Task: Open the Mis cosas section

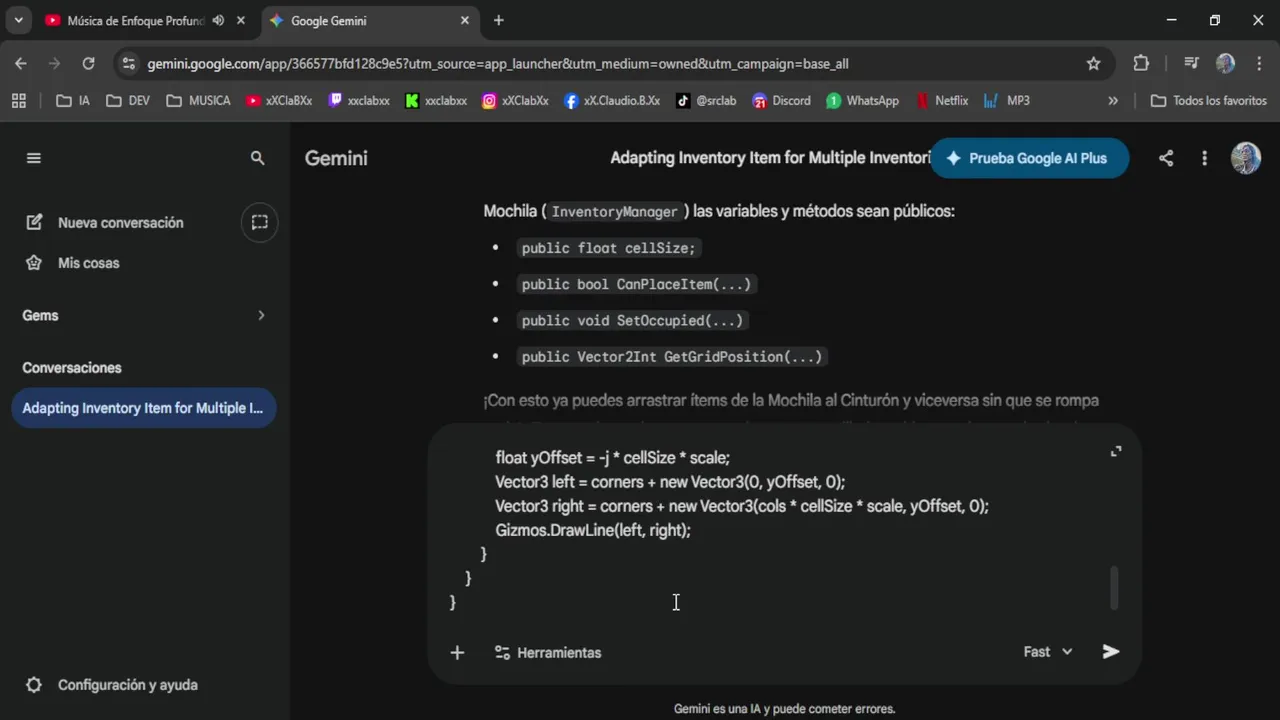Action: [x=88, y=263]
